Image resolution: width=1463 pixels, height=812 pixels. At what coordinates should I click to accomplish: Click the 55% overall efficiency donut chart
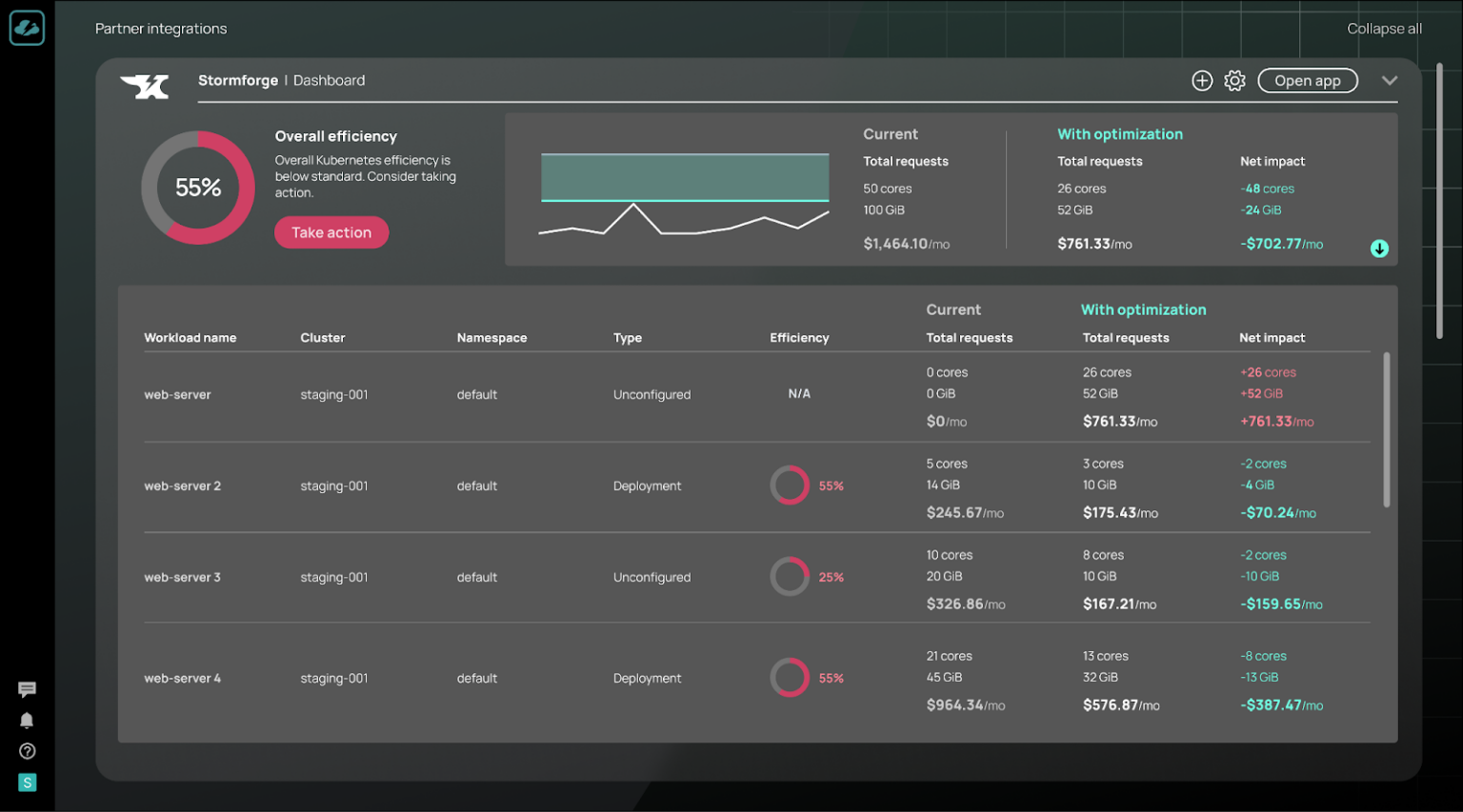click(x=198, y=188)
